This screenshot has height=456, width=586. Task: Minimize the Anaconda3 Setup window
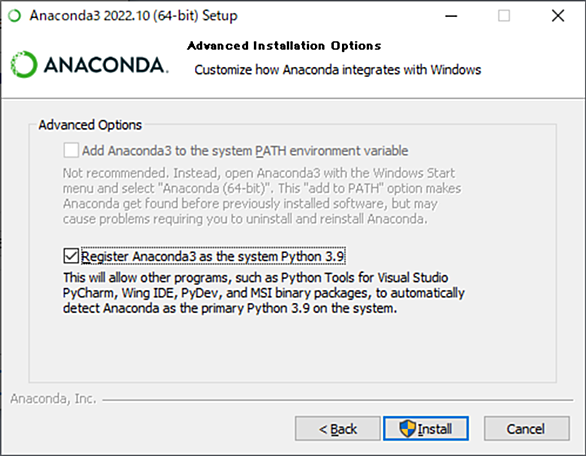tap(451, 16)
